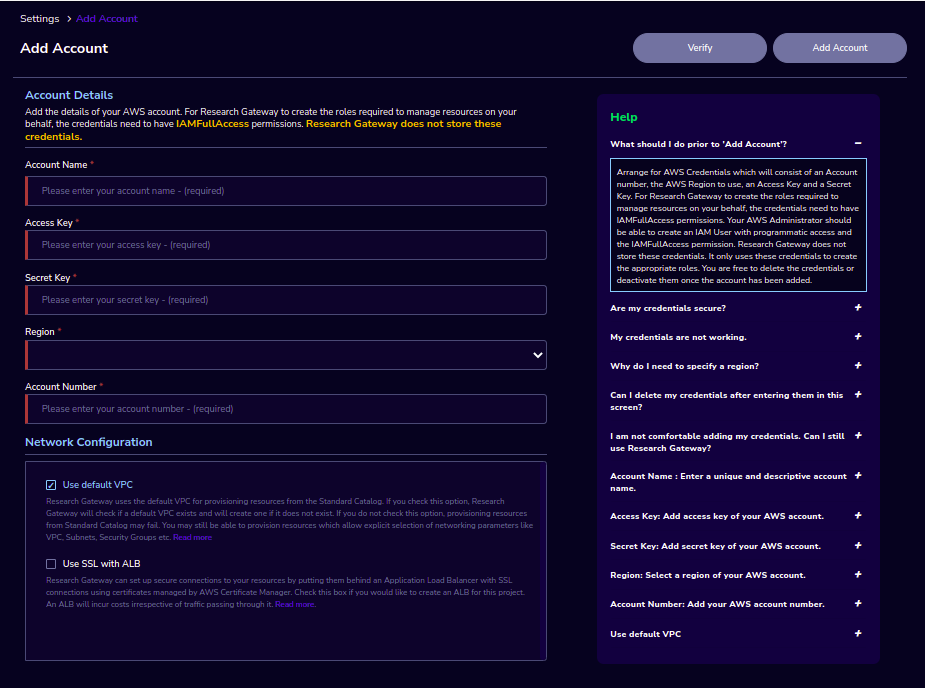The width and height of the screenshot is (925, 688).
Task: Open the Region dropdown
Action: 286,355
